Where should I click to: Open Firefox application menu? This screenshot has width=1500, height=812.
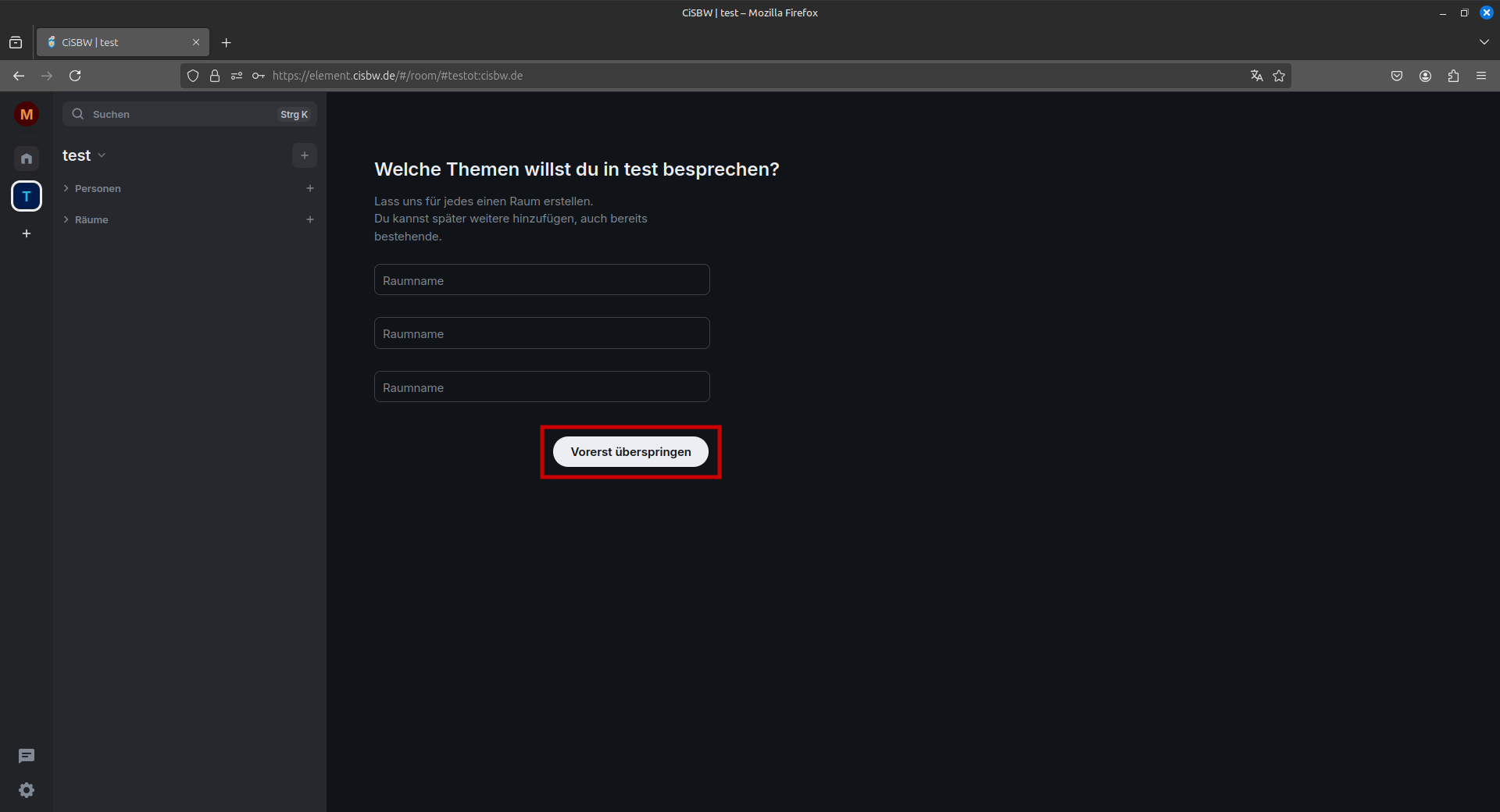(x=1481, y=76)
